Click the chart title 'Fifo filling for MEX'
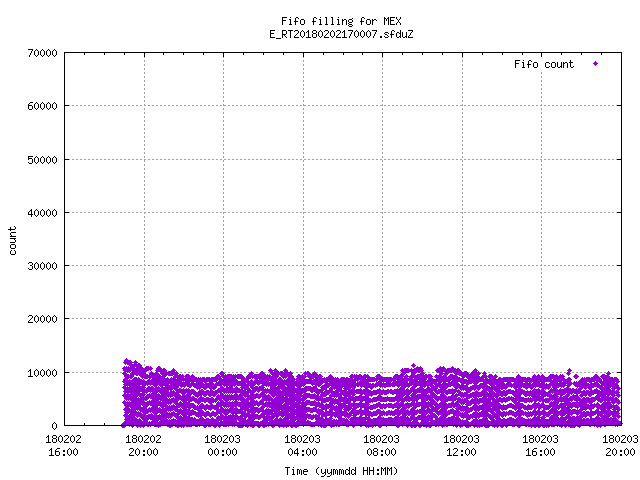 point(341,21)
